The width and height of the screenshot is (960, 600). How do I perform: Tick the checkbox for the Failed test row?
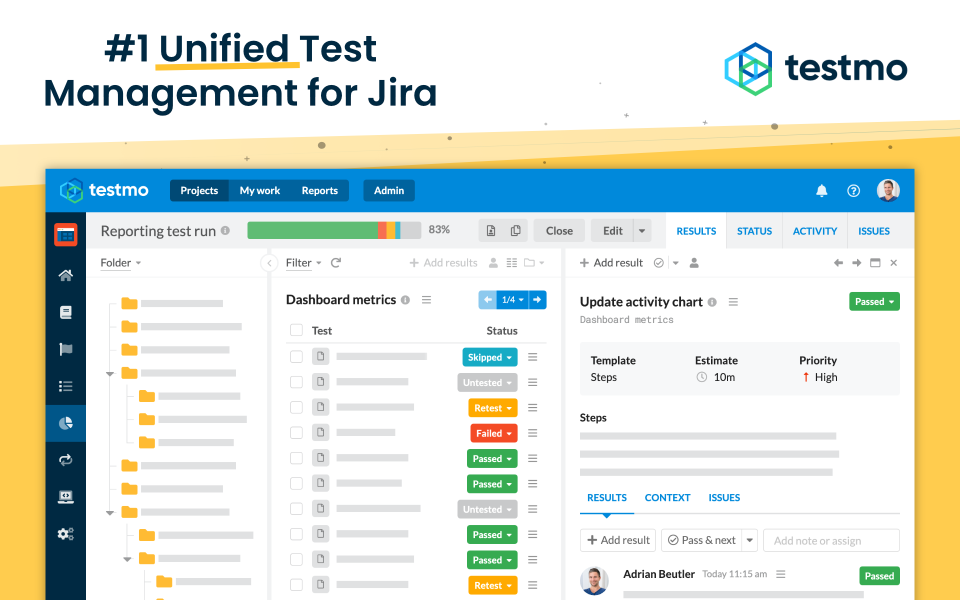296,433
